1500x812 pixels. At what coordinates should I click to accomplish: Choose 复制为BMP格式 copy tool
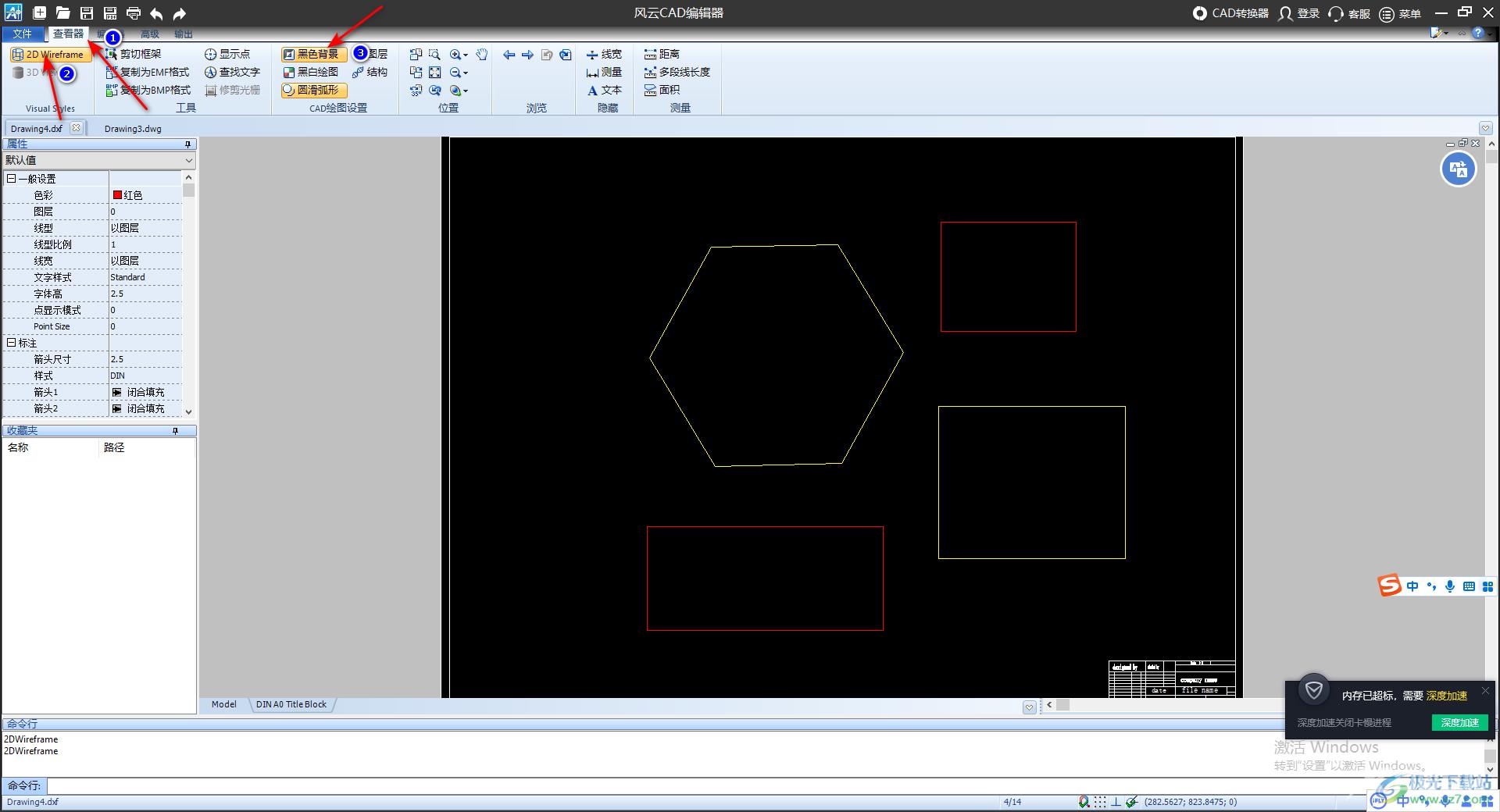click(148, 90)
